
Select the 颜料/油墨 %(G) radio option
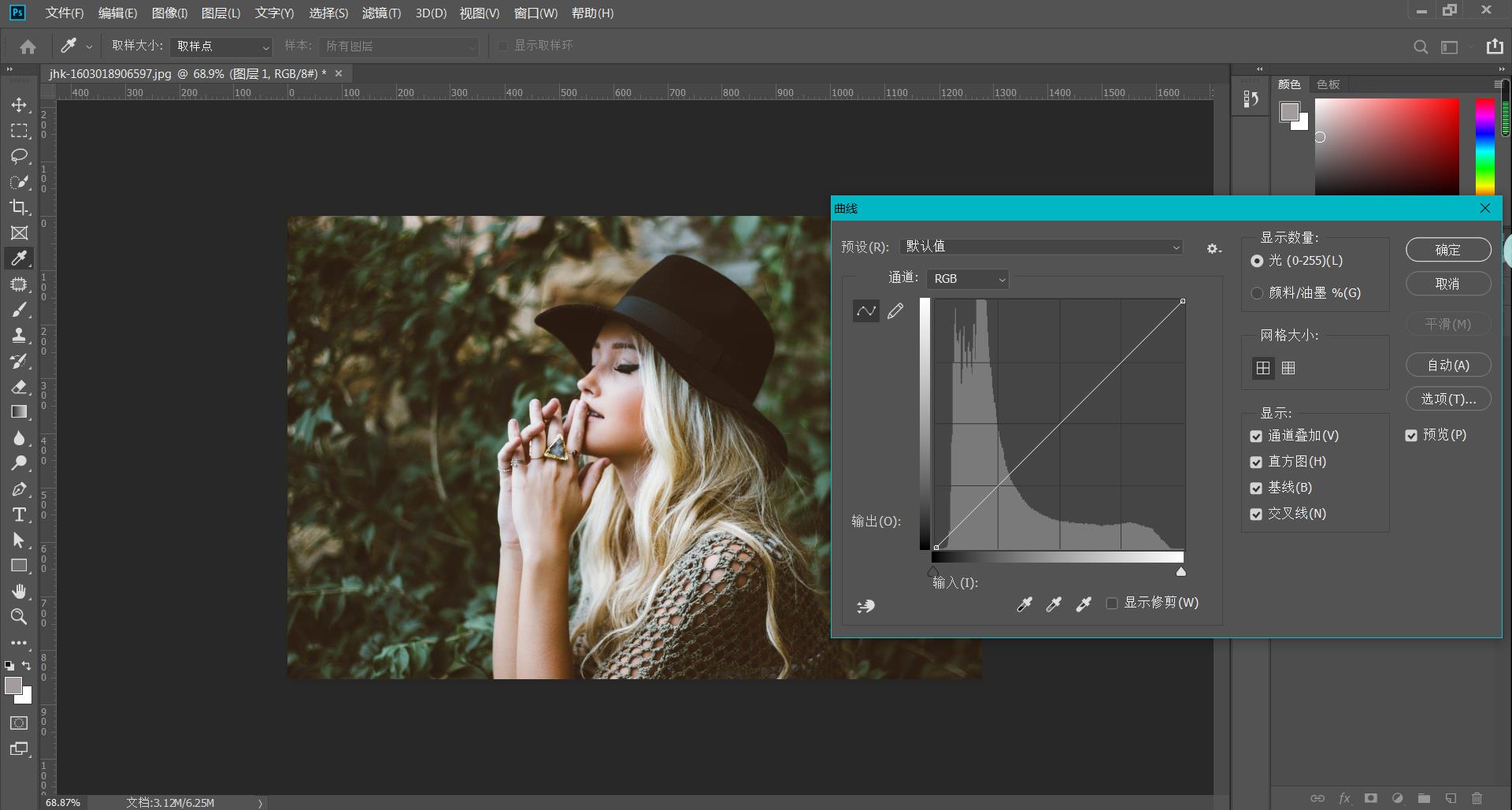click(x=1257, y=293)
